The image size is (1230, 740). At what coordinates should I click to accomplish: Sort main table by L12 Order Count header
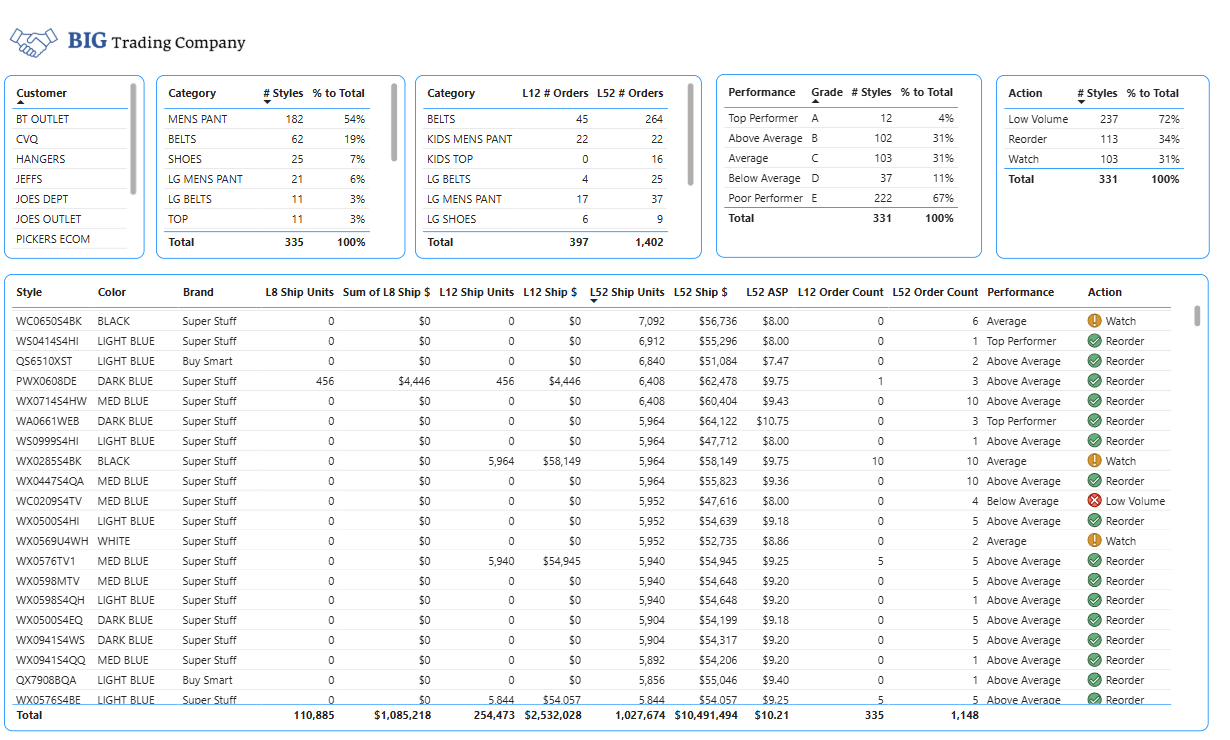pos(841,292)
